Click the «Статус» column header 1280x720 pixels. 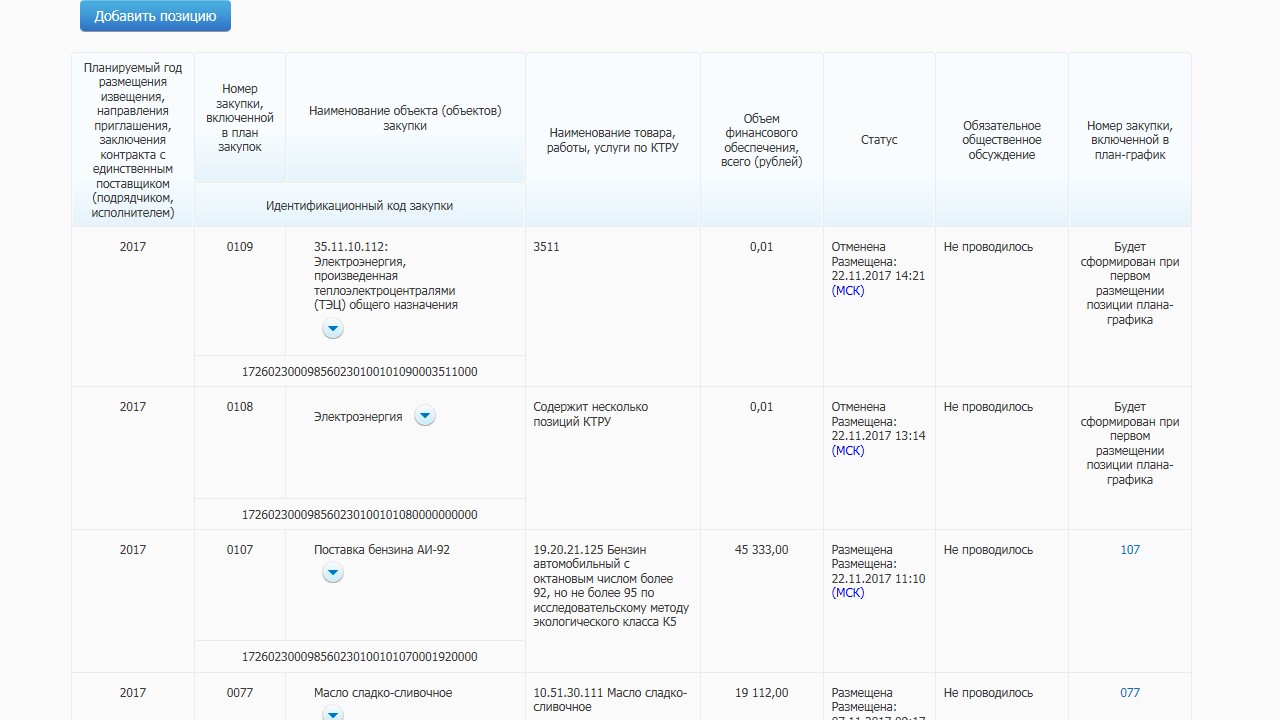[x=879, y=140]
